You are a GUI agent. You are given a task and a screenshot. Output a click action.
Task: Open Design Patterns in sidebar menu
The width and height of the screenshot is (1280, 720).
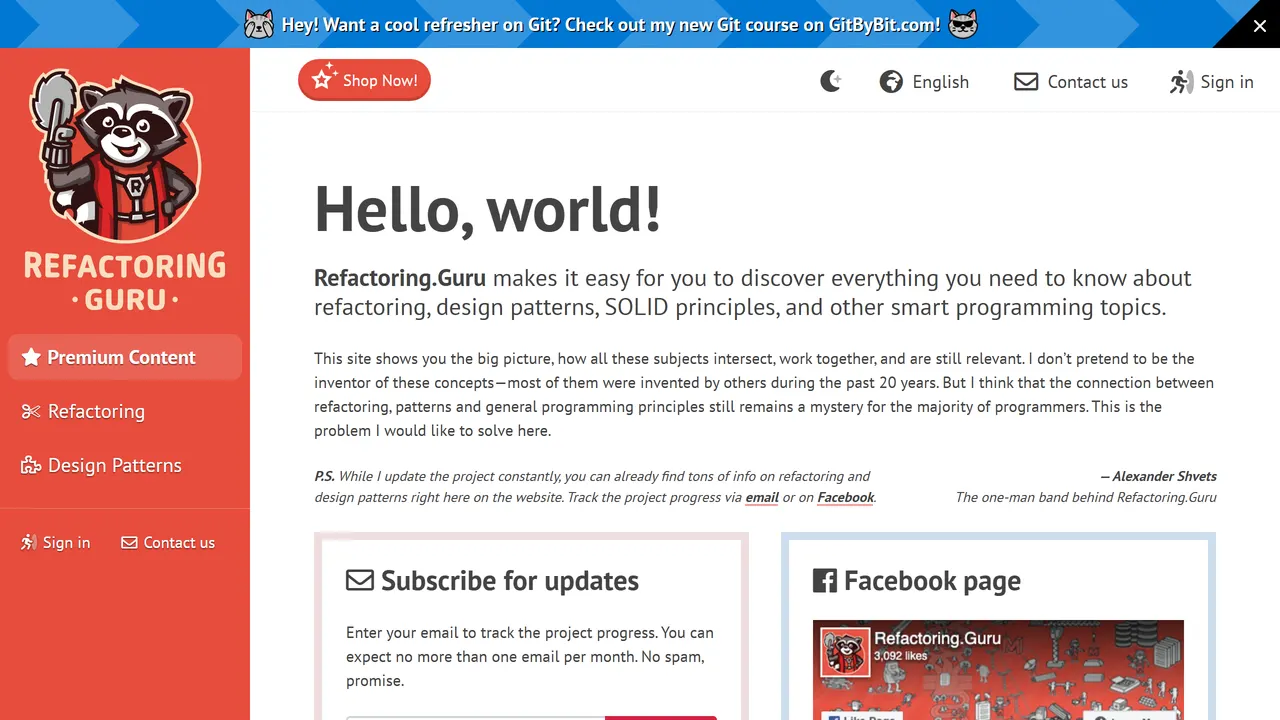(125, 465)
